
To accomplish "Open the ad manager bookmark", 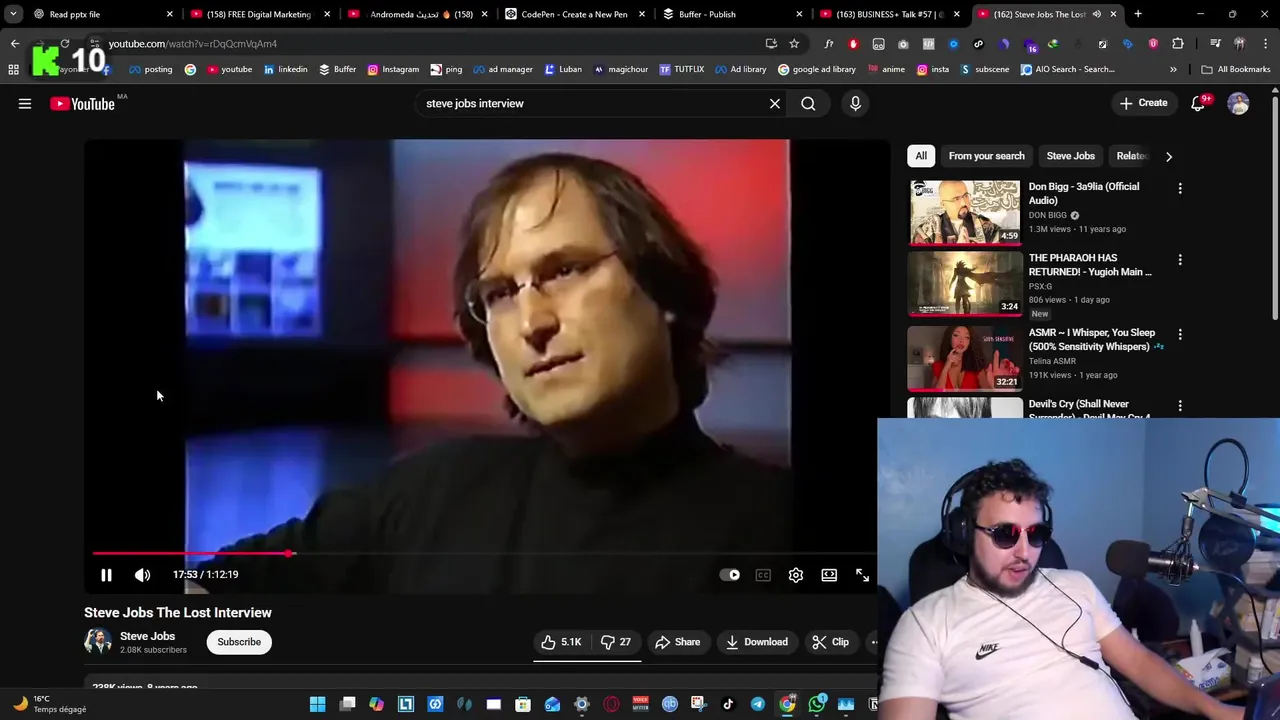I will pos(503,69).
